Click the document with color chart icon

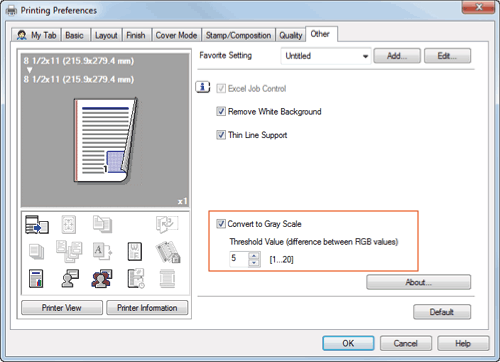click(36, 278)
